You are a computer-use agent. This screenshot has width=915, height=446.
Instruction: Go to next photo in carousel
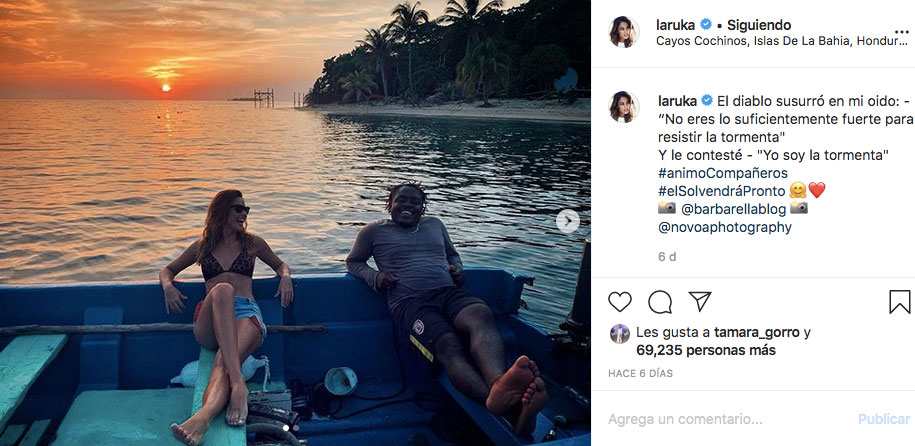point(567,221)
